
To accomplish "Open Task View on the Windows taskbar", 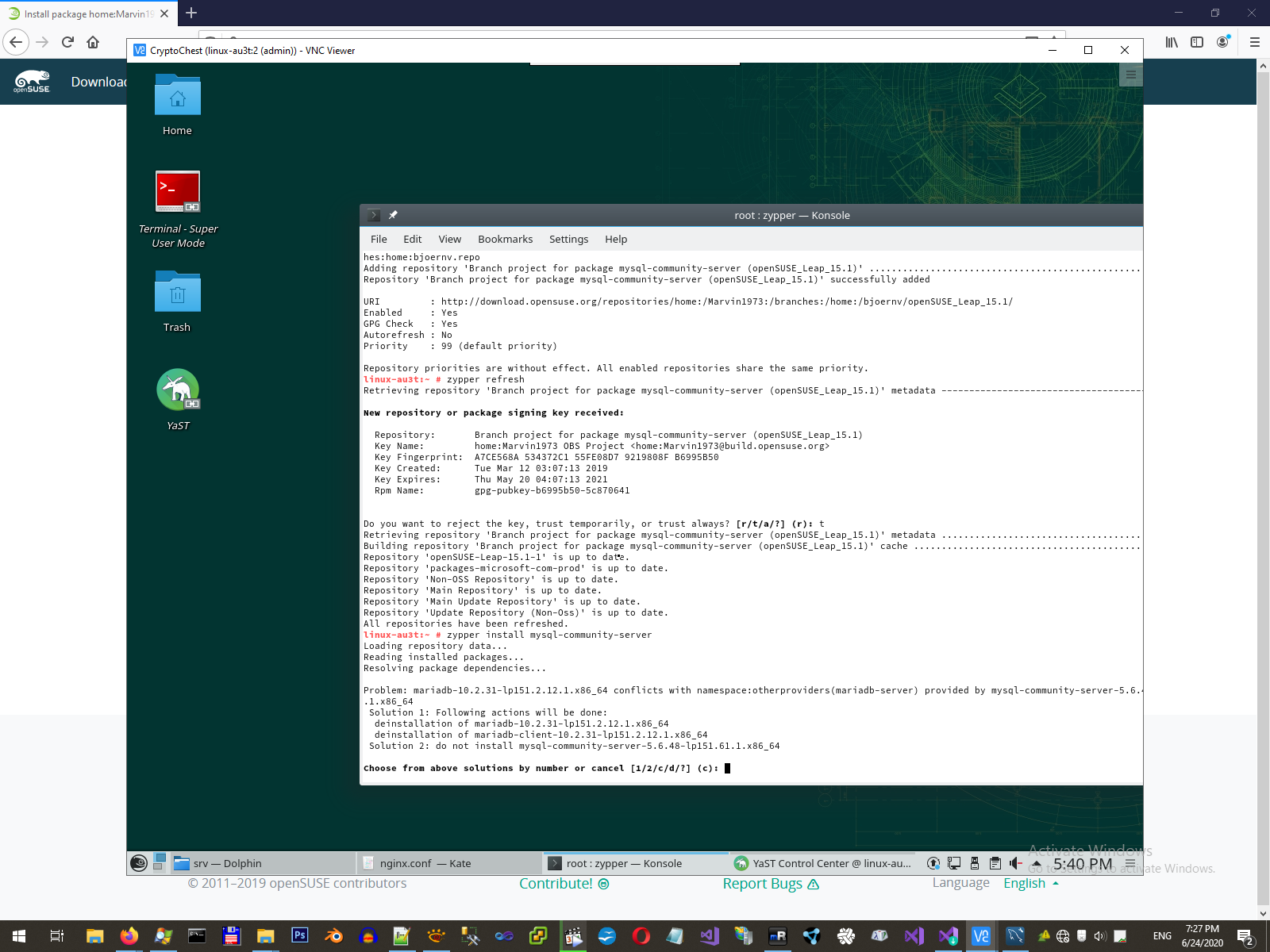I will pos(57,936).
